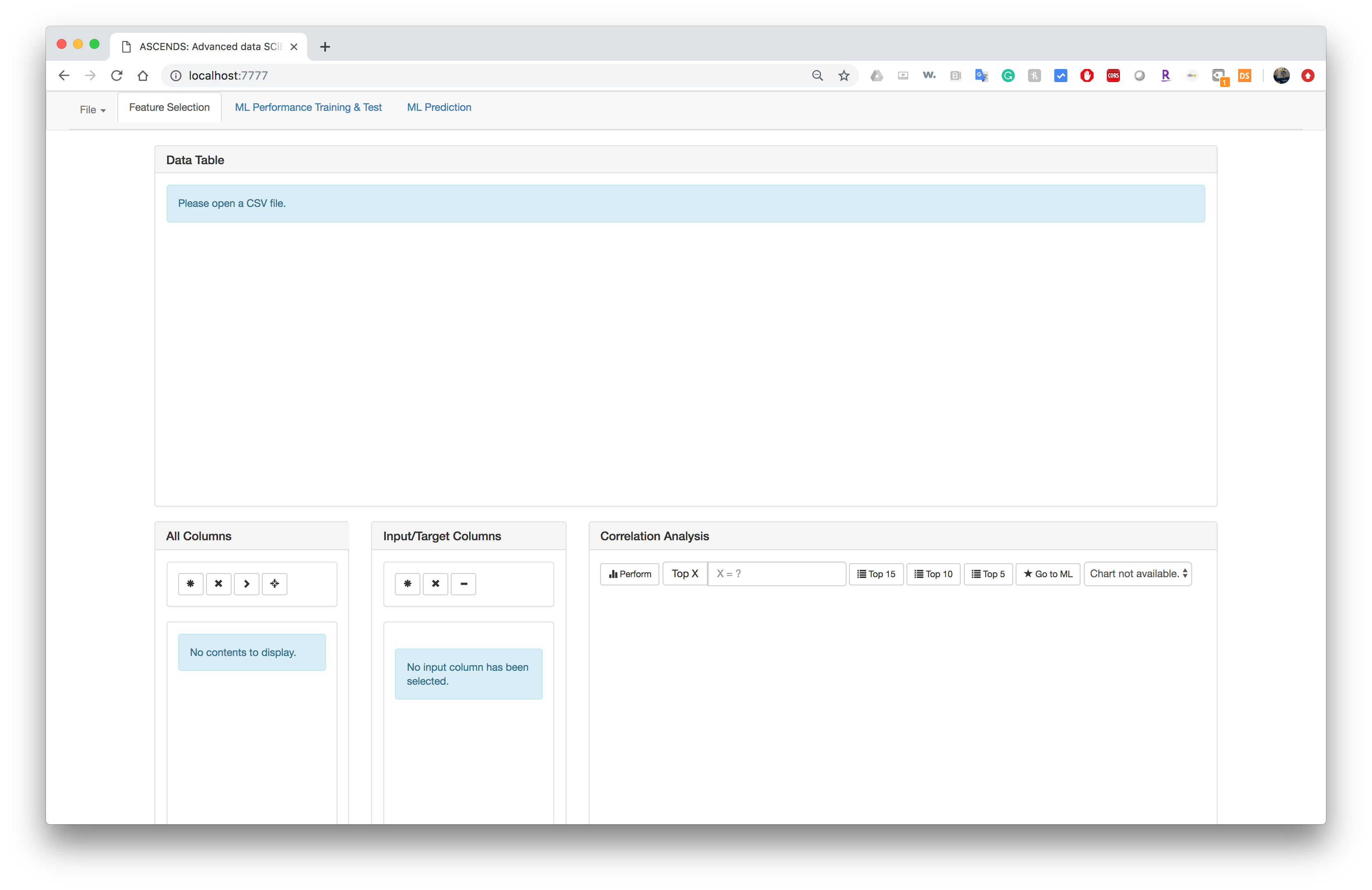1372x890 pixels.
Task: Switch to ML Performance Training & Test tab
Action: click(x=308, y=107)
